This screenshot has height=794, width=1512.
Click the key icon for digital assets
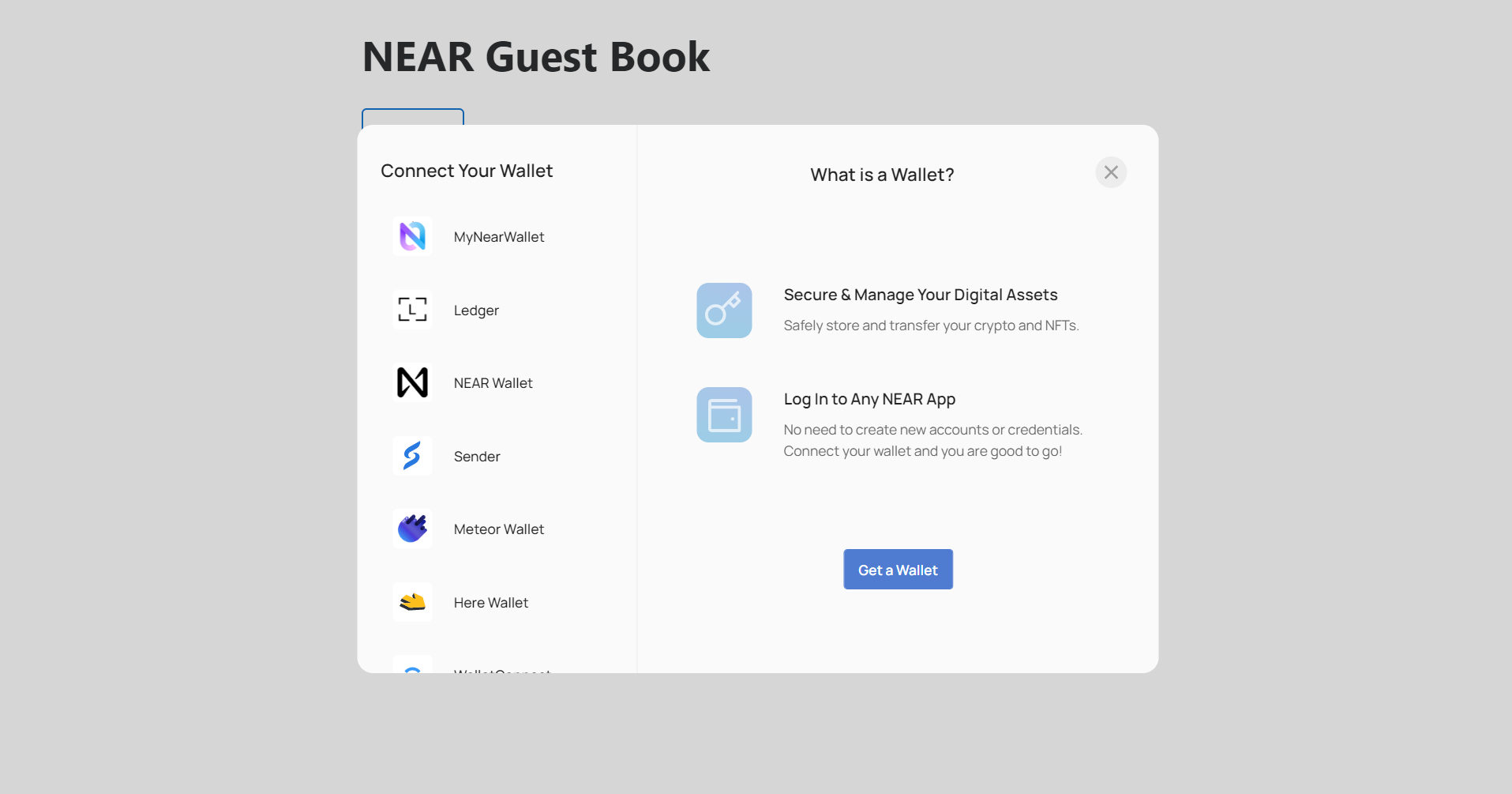tap(724, 310)
